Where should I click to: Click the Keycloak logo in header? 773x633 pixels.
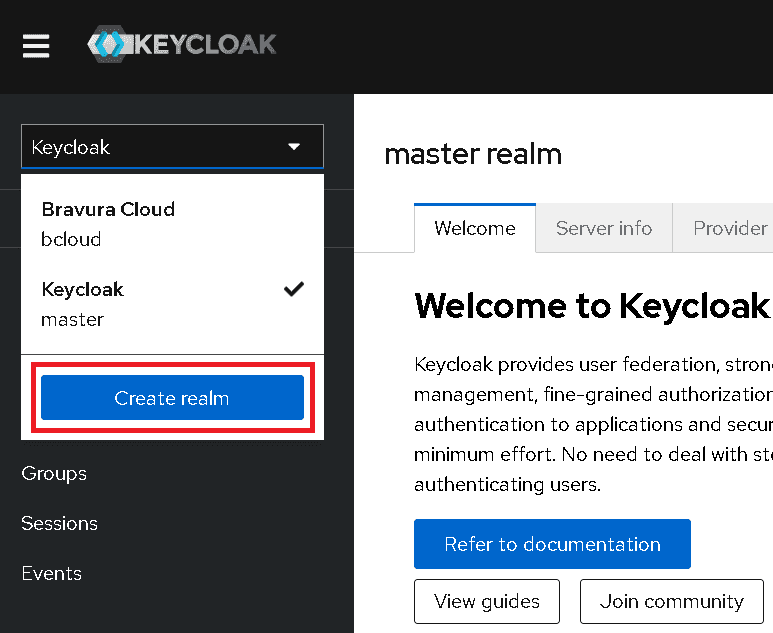point(182,45)
